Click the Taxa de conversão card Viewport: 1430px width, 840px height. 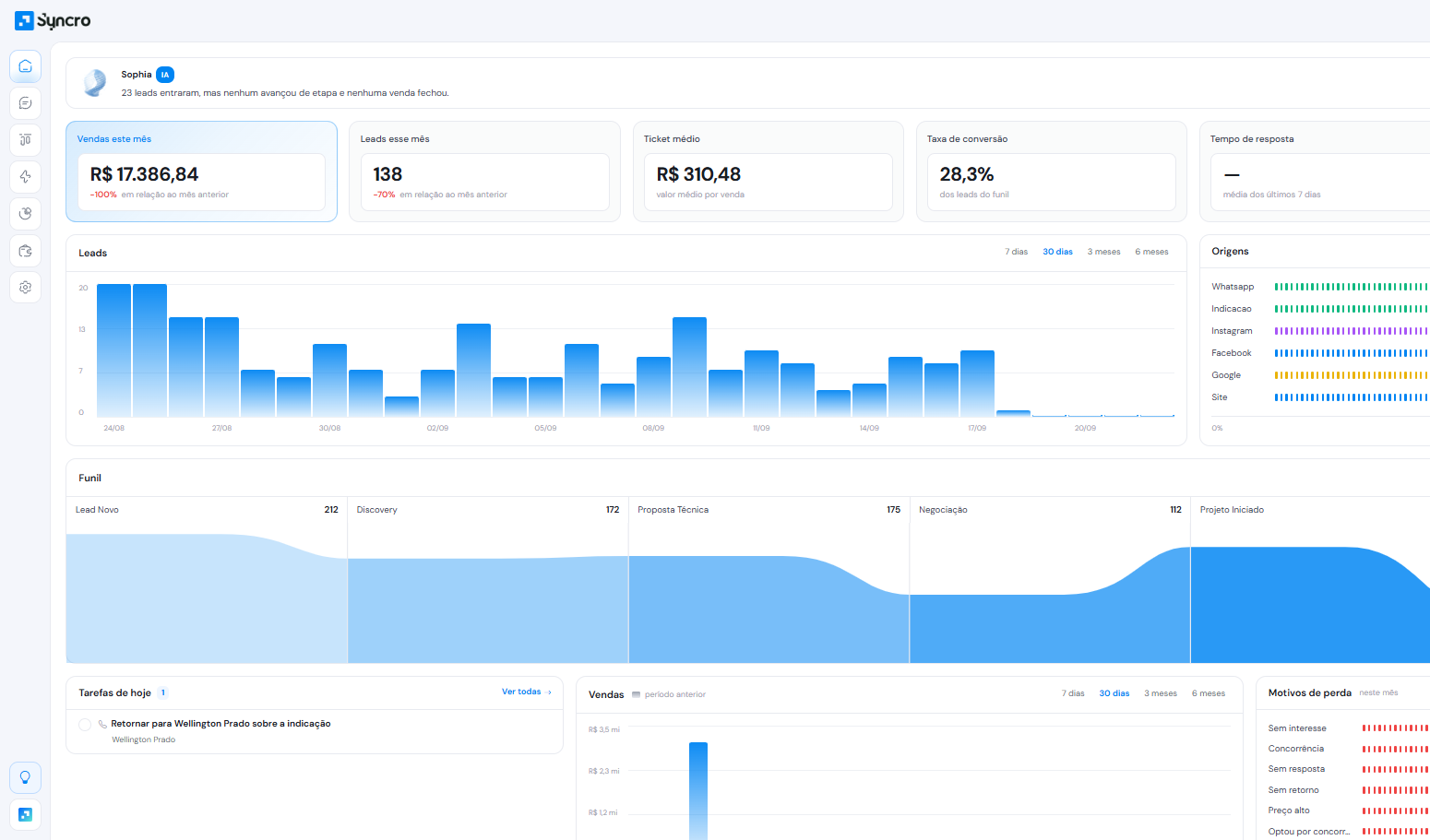tap(1051, 172)
